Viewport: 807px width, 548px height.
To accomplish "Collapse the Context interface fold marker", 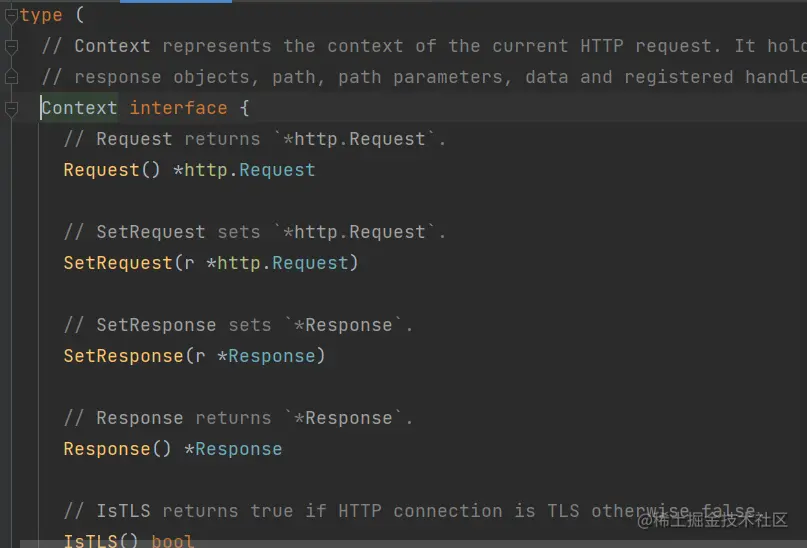I will (x=11, y=108).
